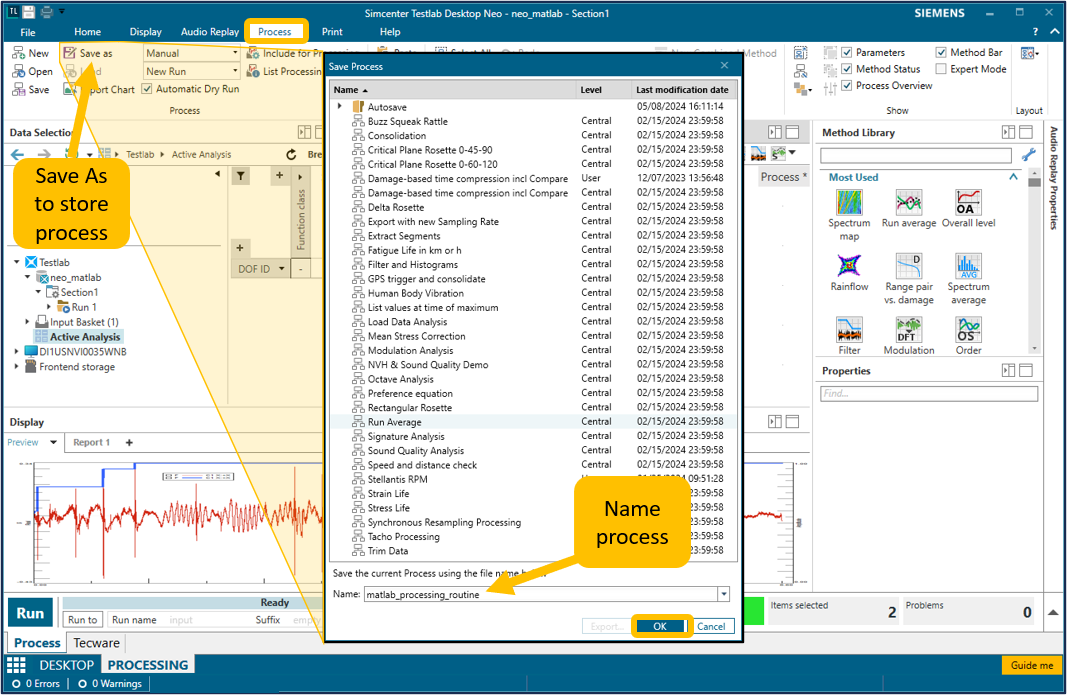Toggle the Method Bar checkbox

point(941,52)
